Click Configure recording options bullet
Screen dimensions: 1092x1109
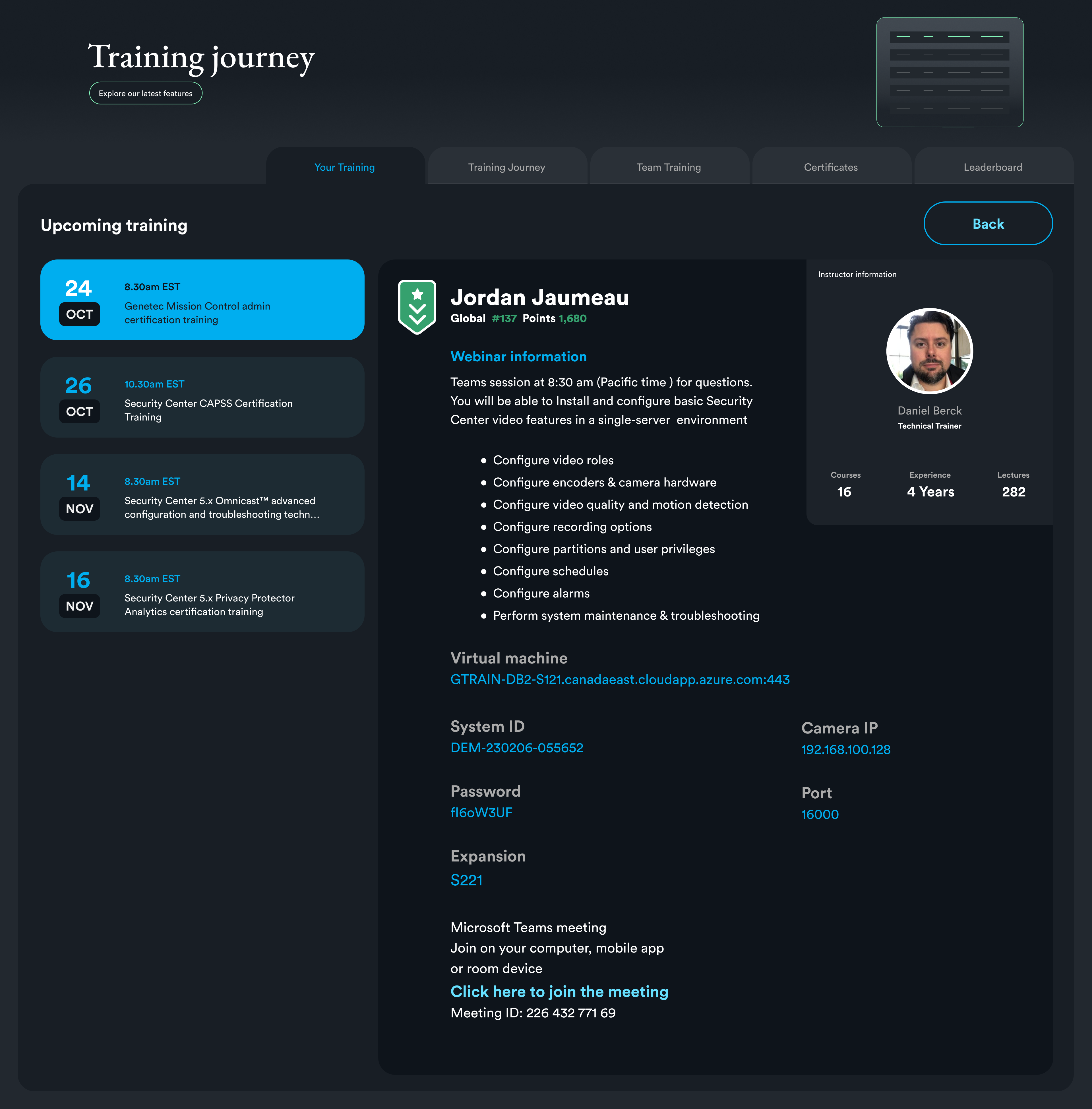pyautogui.click(x=572, y=527)
